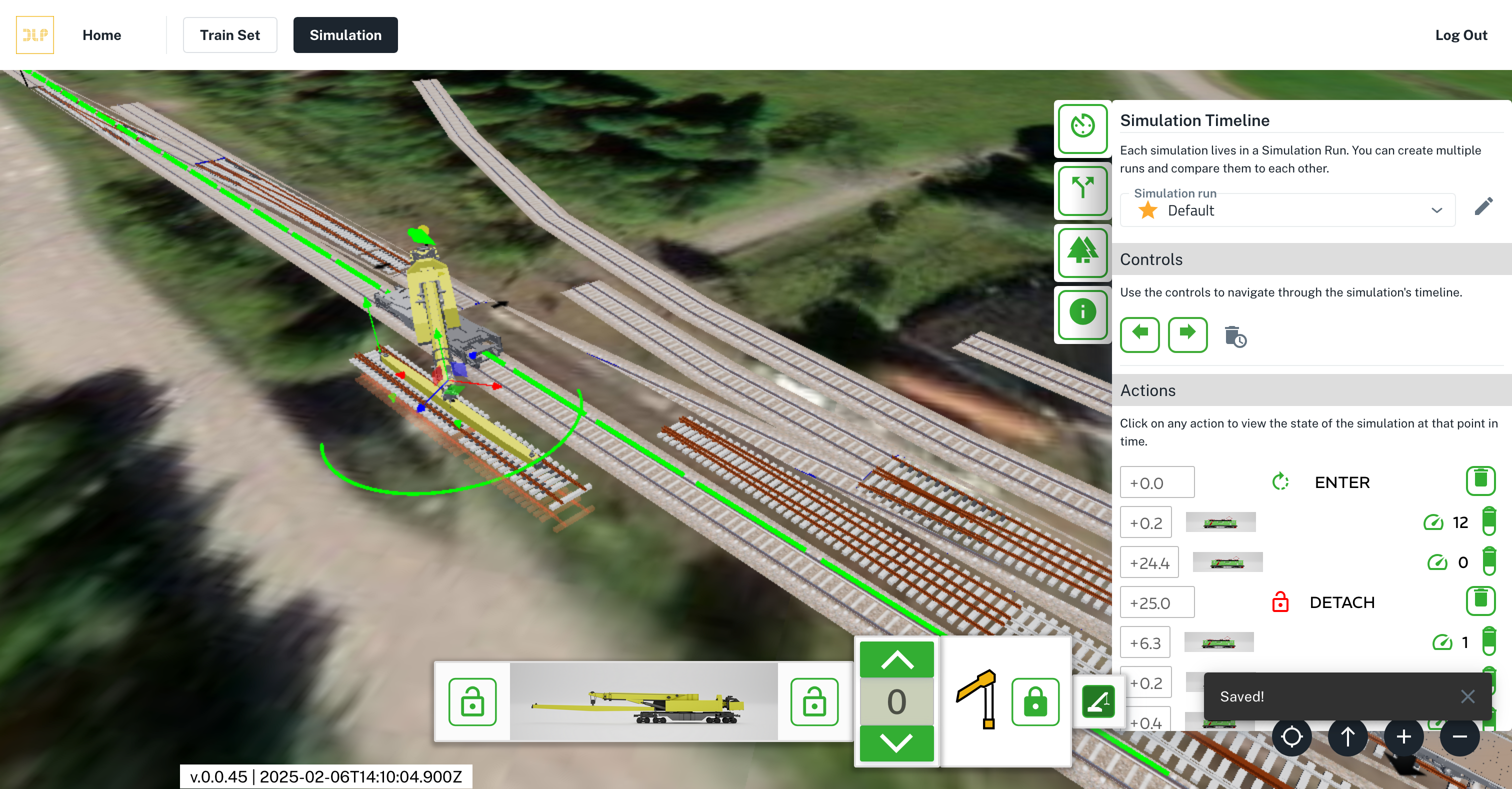The width and height of the screenshot is (1512, 789).
Task: Click the version and timestamp label
Action: [326, 776]
